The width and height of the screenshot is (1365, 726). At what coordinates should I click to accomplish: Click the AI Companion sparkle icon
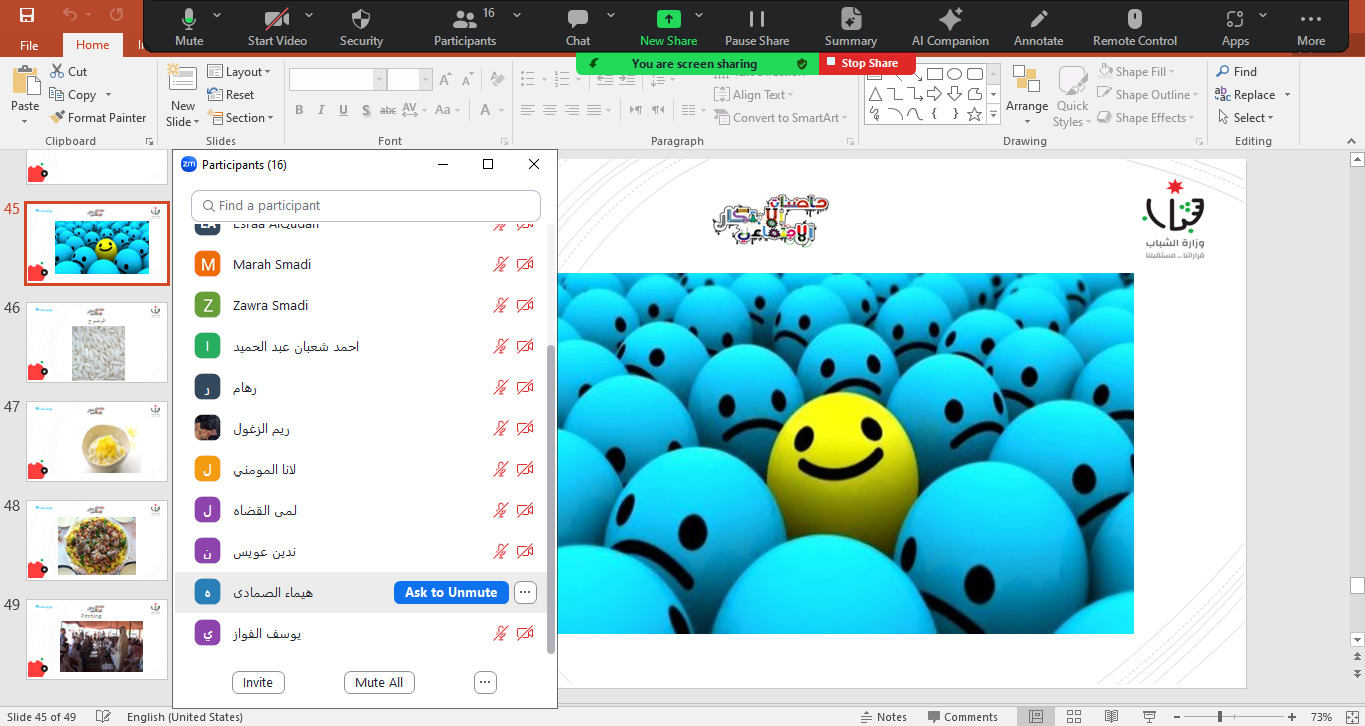[949, 20]
